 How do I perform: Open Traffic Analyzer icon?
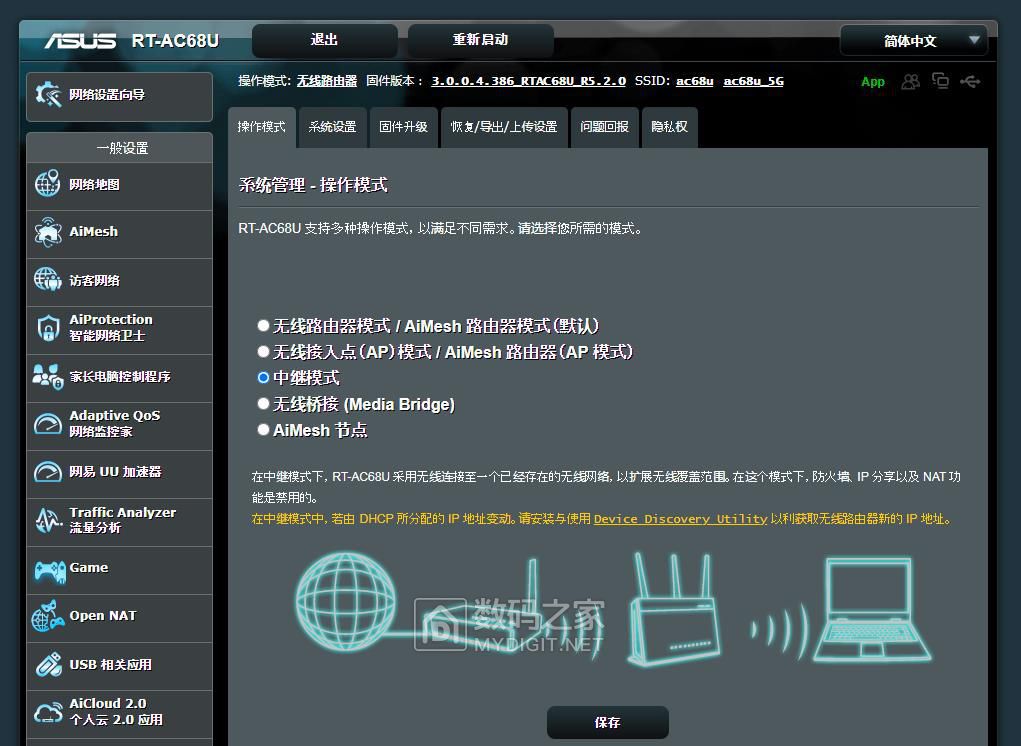pos(48,519)
